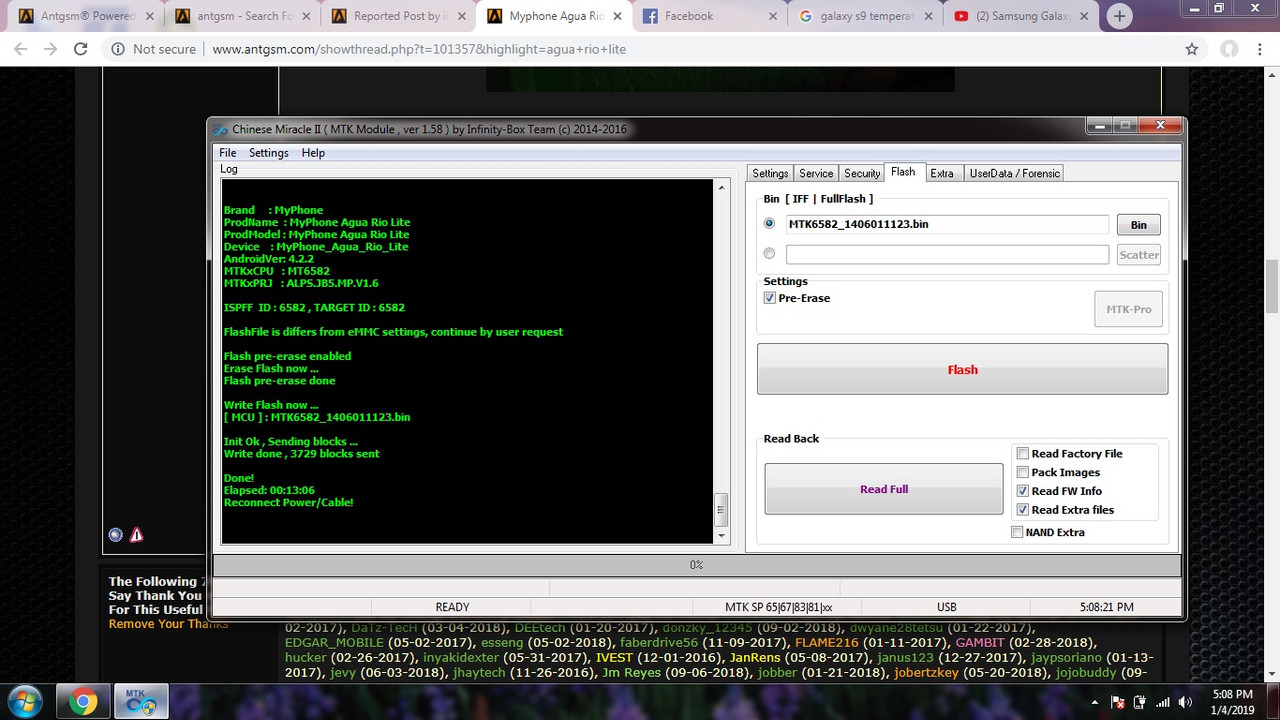Uncheck the Pre-Erase checkbox

point(770,298)
